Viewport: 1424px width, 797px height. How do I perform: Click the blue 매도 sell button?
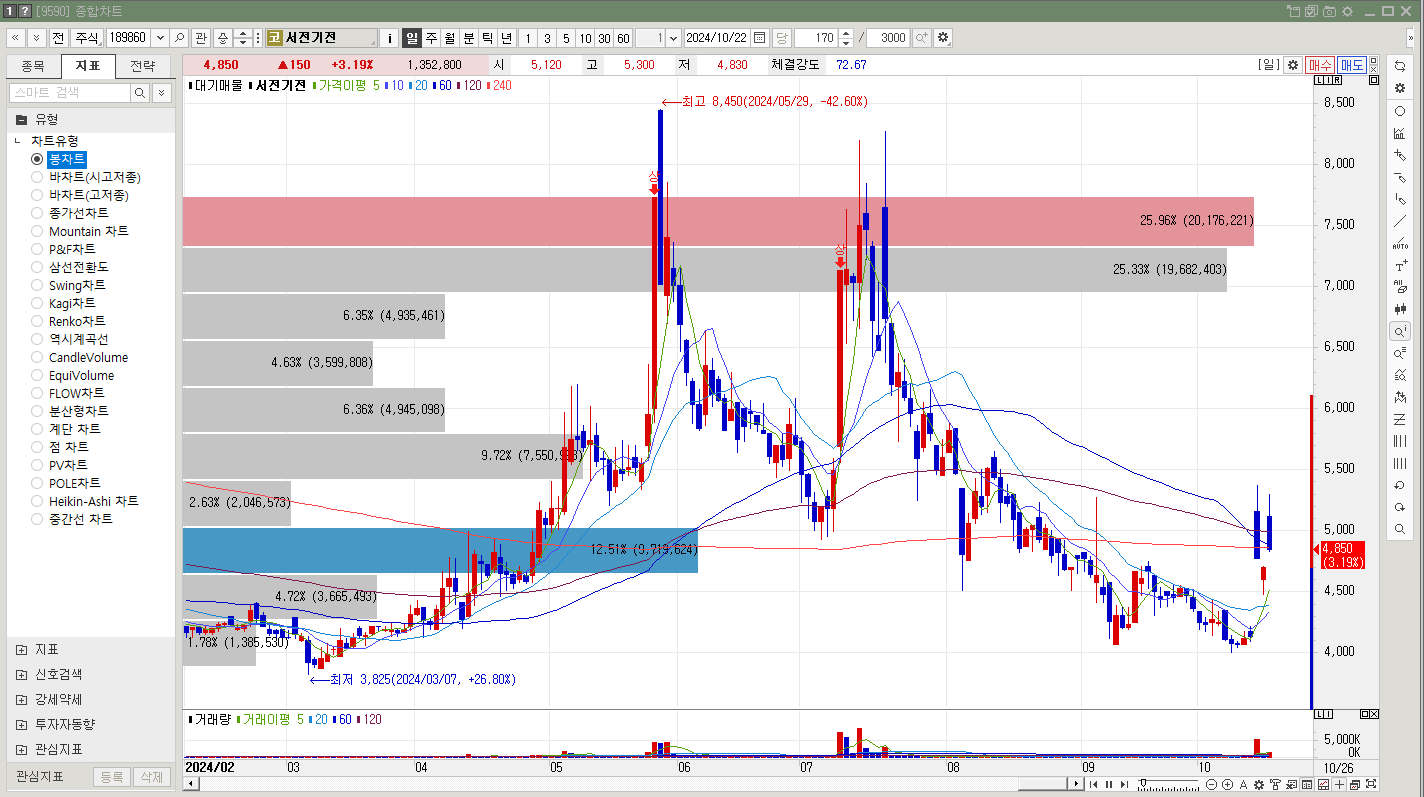tap(1352, 65)
